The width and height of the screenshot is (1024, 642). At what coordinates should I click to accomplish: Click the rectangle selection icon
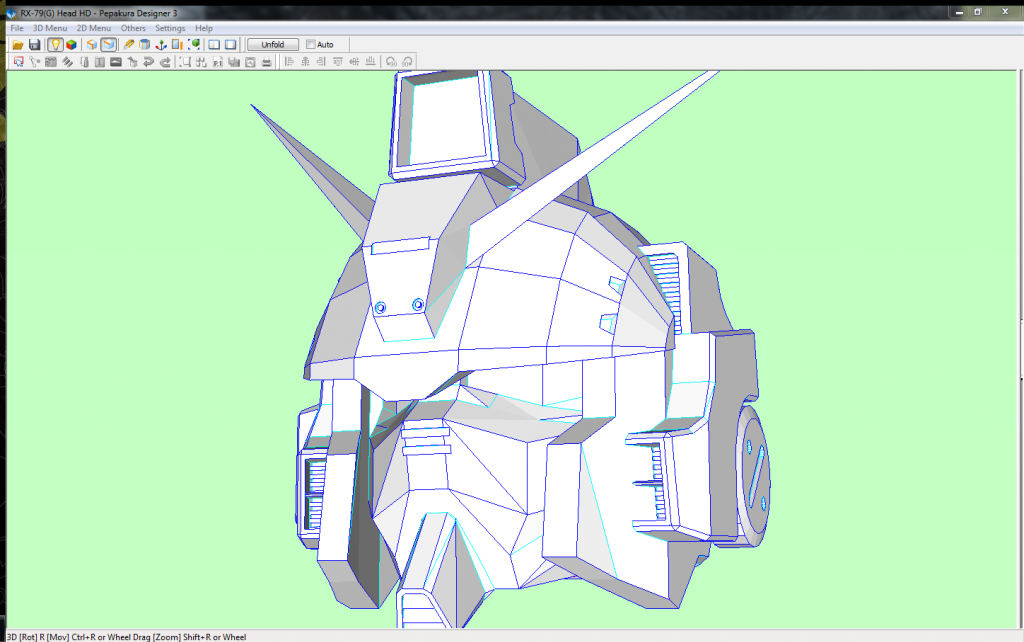(185, 62)
